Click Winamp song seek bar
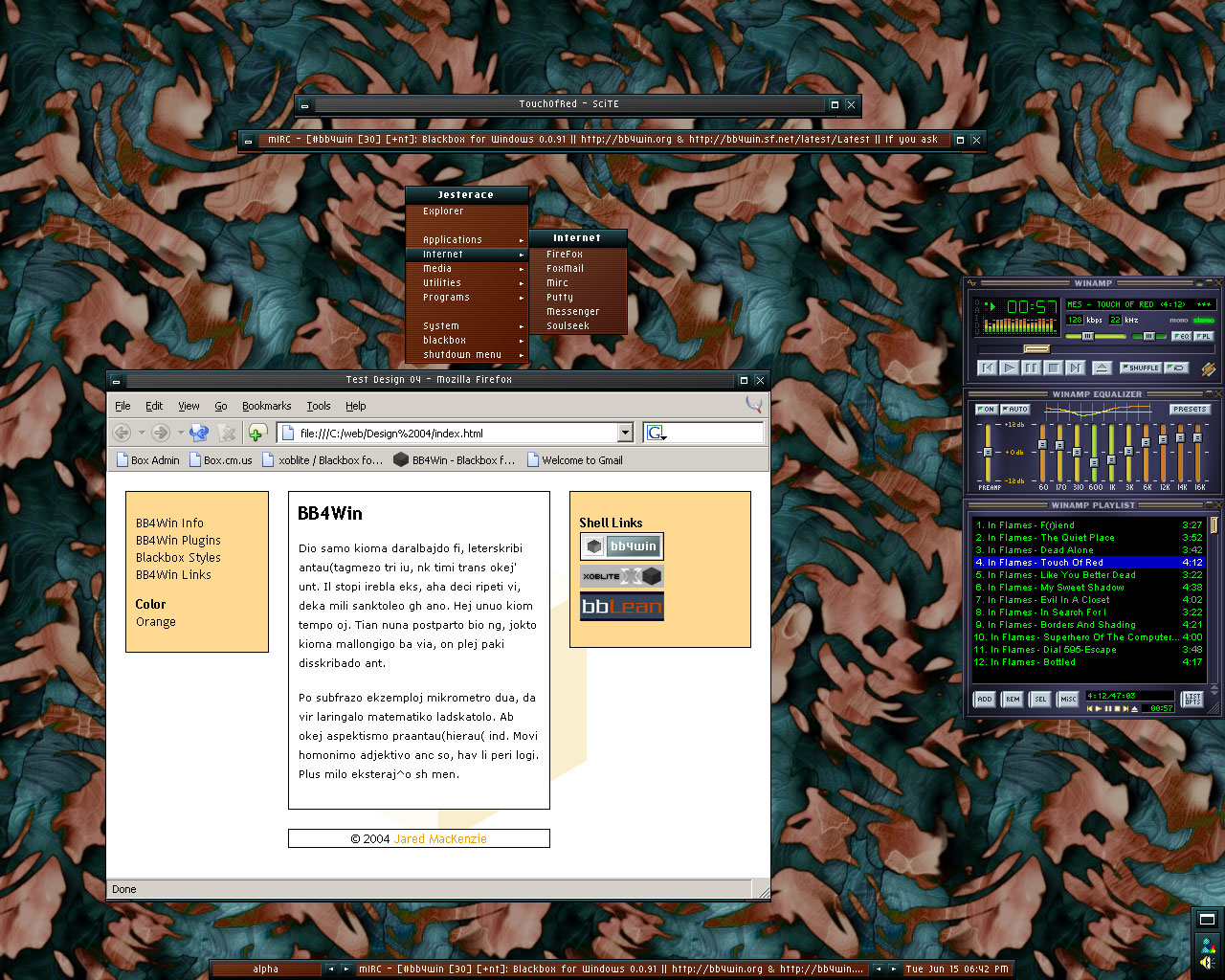Viewport: 1225px width, 980px height. (x=1097, y=349)
